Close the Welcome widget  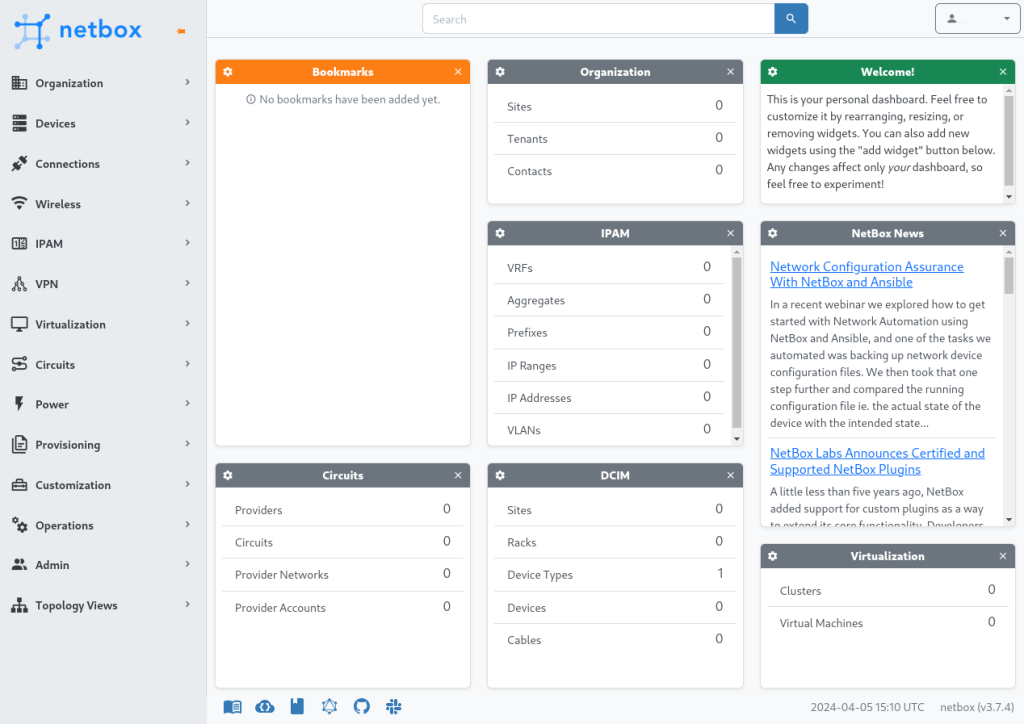tap(1003, 72)
